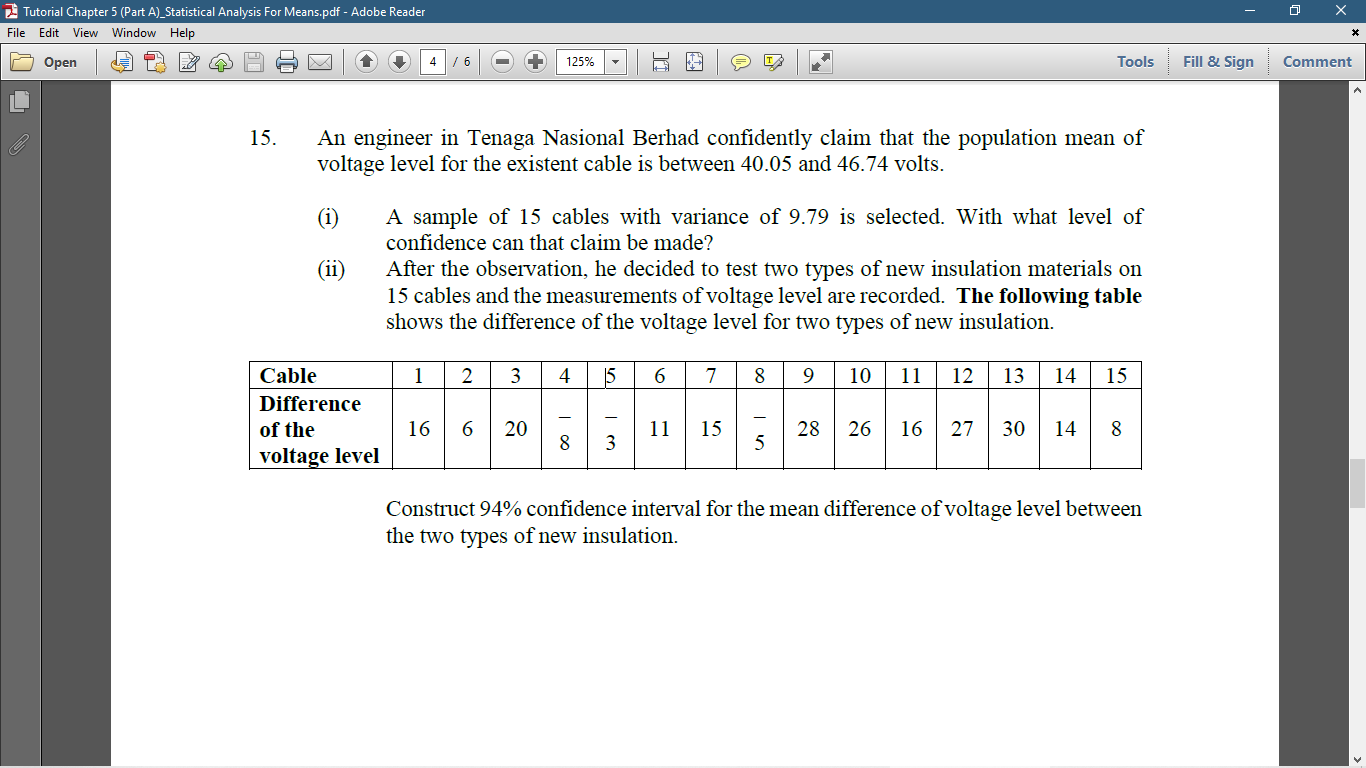1366x768 pixels.
Task: Click the words "Tenaga Nasional Berhad"
Action: [583, 138]
